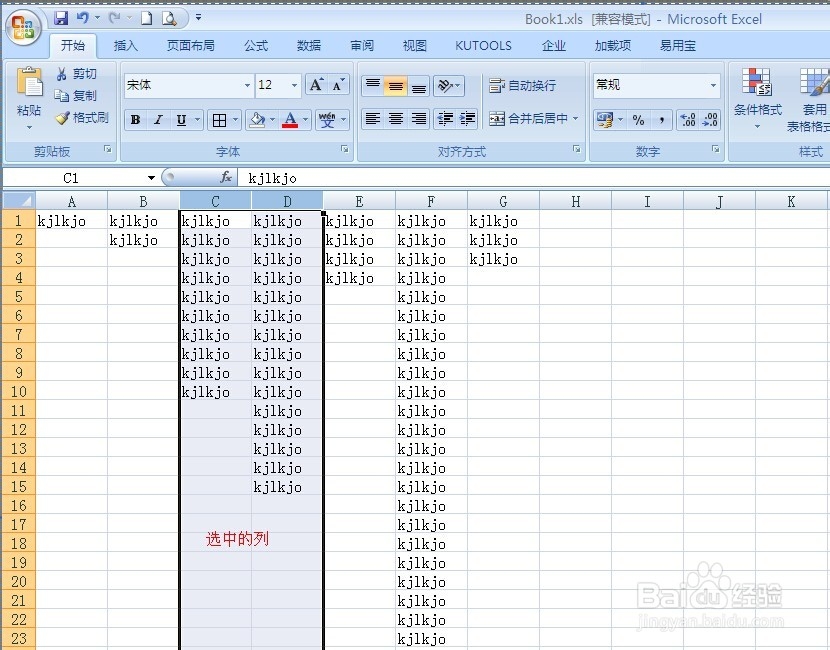Switch to the KUTOOLS ribbon tab

click(483, 45)
